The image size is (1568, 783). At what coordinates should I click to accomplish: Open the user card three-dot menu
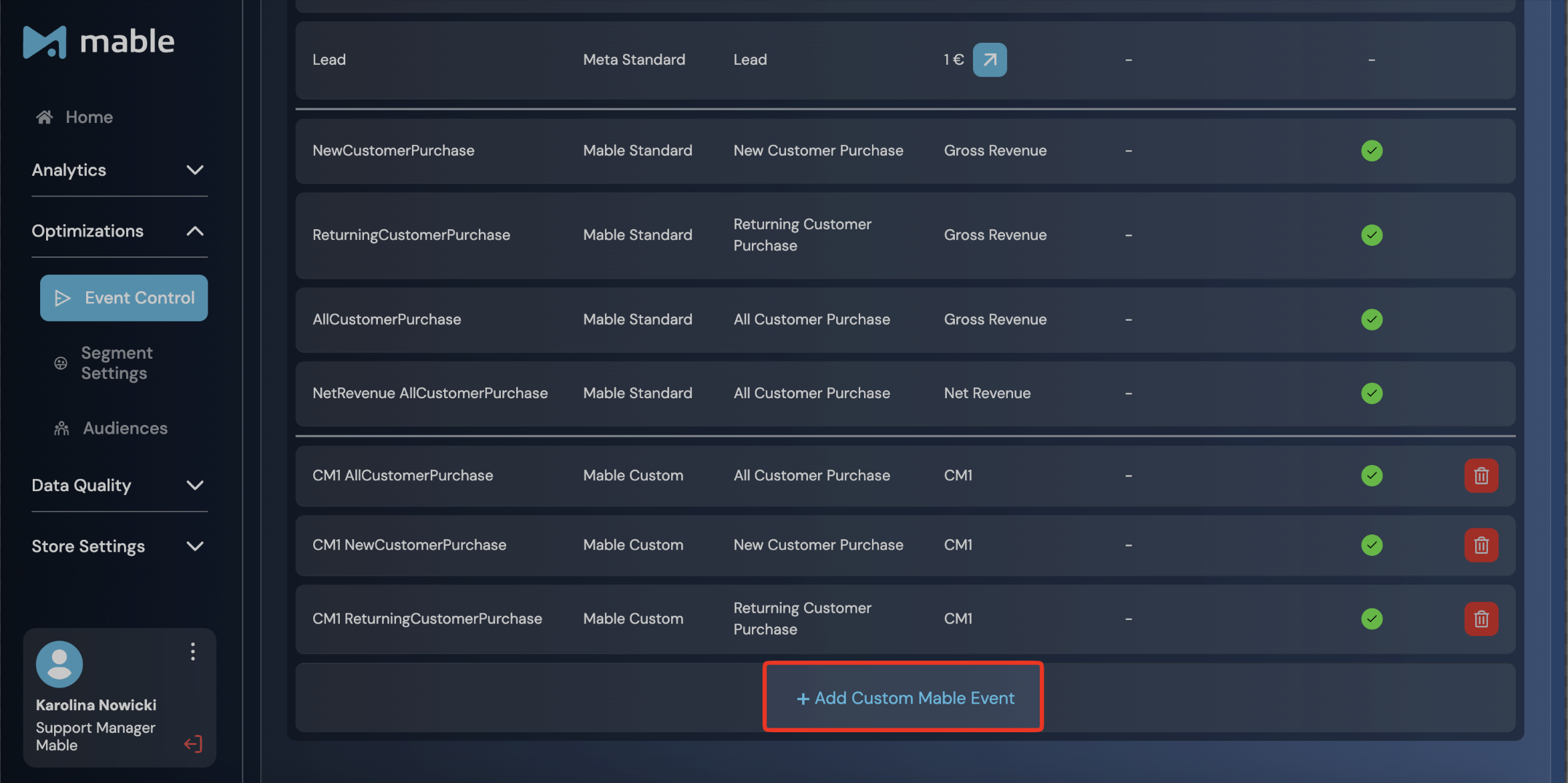[x=193, y=651]
